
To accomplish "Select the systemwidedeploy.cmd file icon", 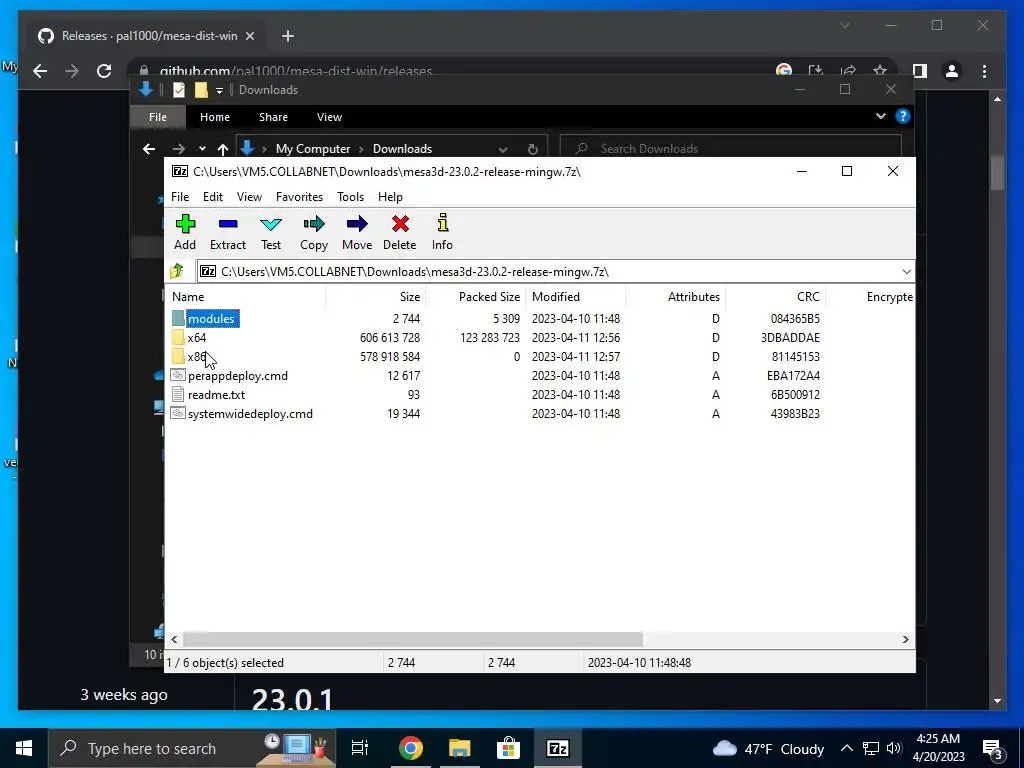I will 178,413.
